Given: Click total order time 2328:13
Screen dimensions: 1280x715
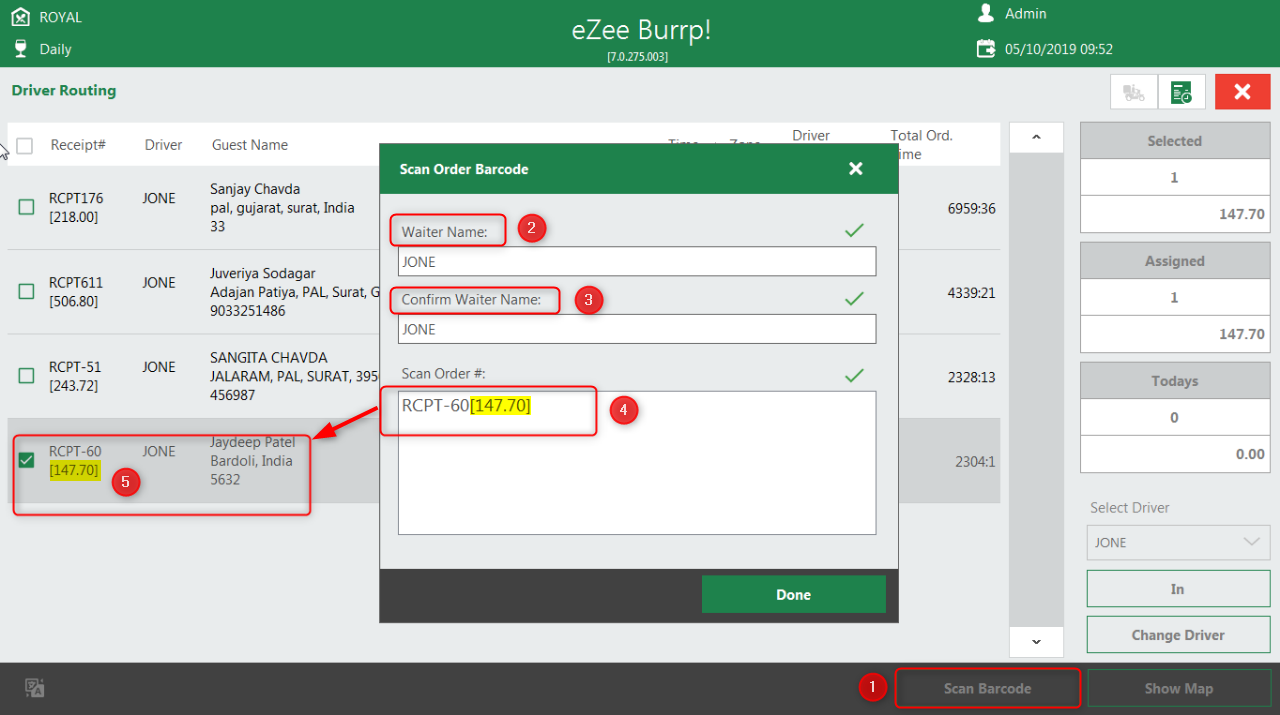Looking at the screenshot, I should tap(972, 378).
